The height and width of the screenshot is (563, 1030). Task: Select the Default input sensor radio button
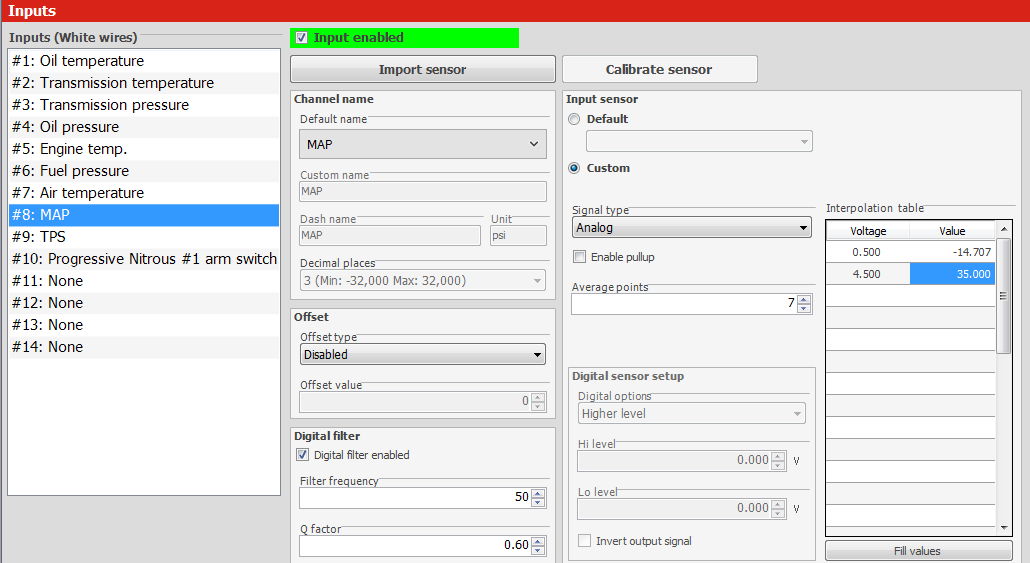[574, 119]
